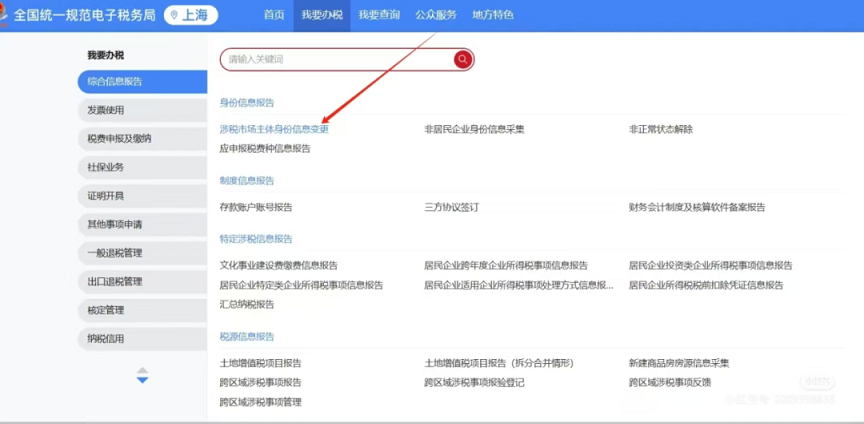Click the tax bureau logo emblem
The width and height of the screenshot is (864, 424).
(x=5, y=15)
